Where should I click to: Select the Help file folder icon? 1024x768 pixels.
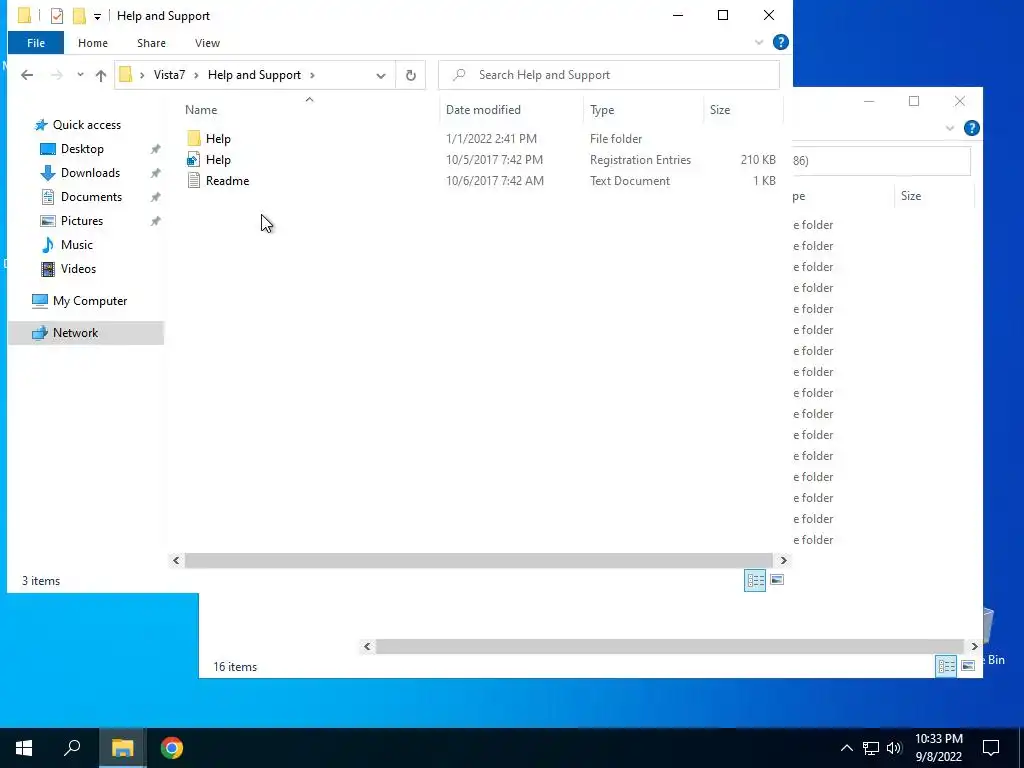(x=194, y=138)
